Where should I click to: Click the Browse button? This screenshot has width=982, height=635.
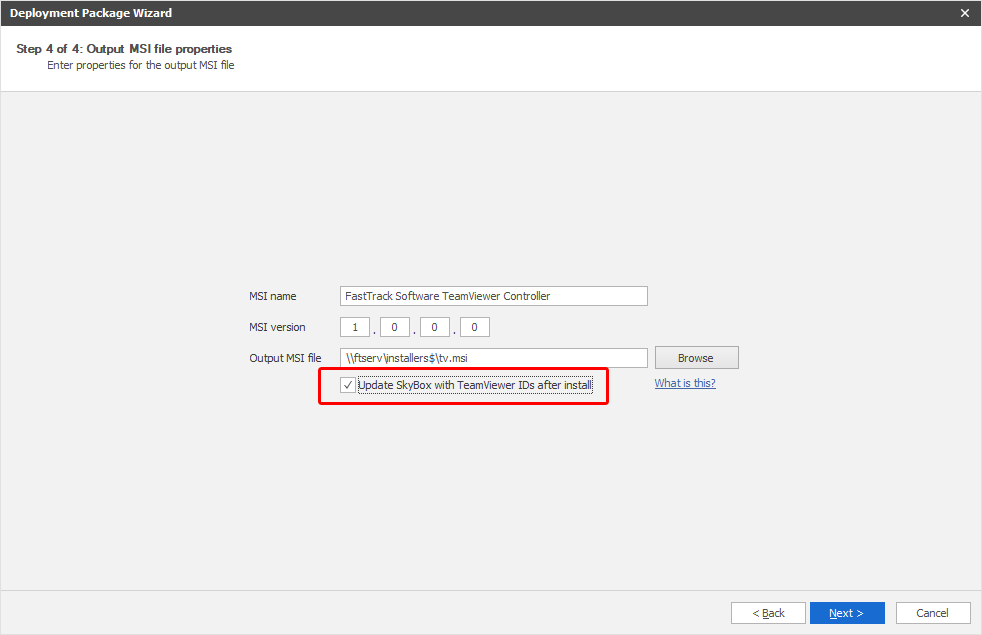[x=696, y=358]
